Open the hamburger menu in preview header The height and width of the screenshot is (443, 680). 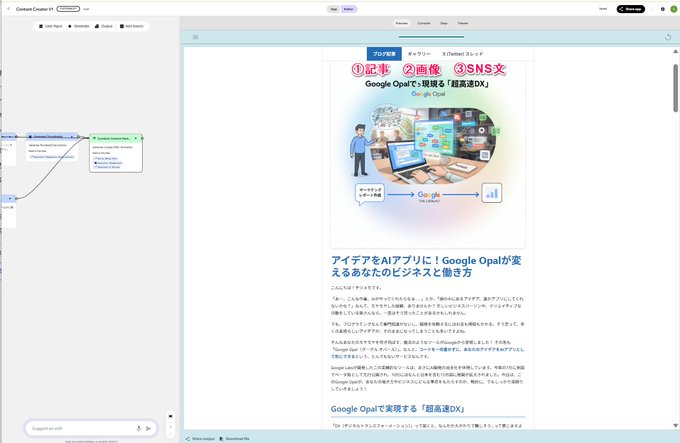coord(196,37)
